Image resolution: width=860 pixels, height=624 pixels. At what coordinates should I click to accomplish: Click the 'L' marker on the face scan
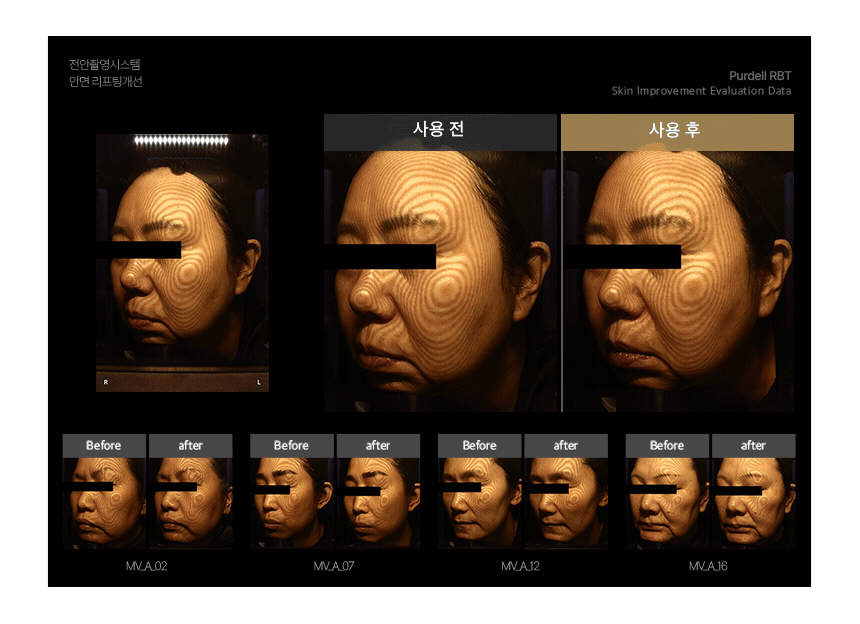point(259,383)
